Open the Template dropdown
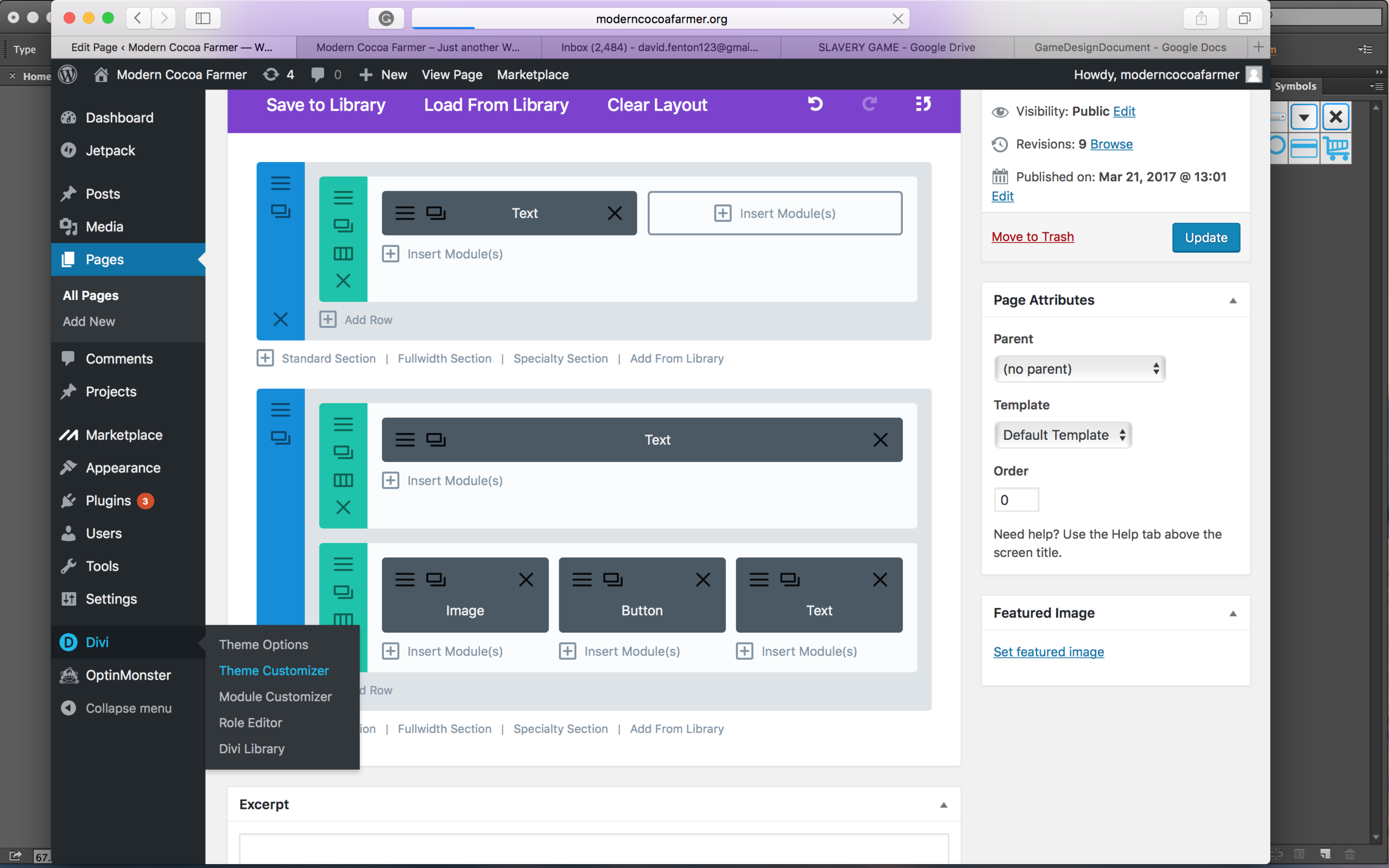The width and height of the screenshot is (1389, 868). 1062,435
